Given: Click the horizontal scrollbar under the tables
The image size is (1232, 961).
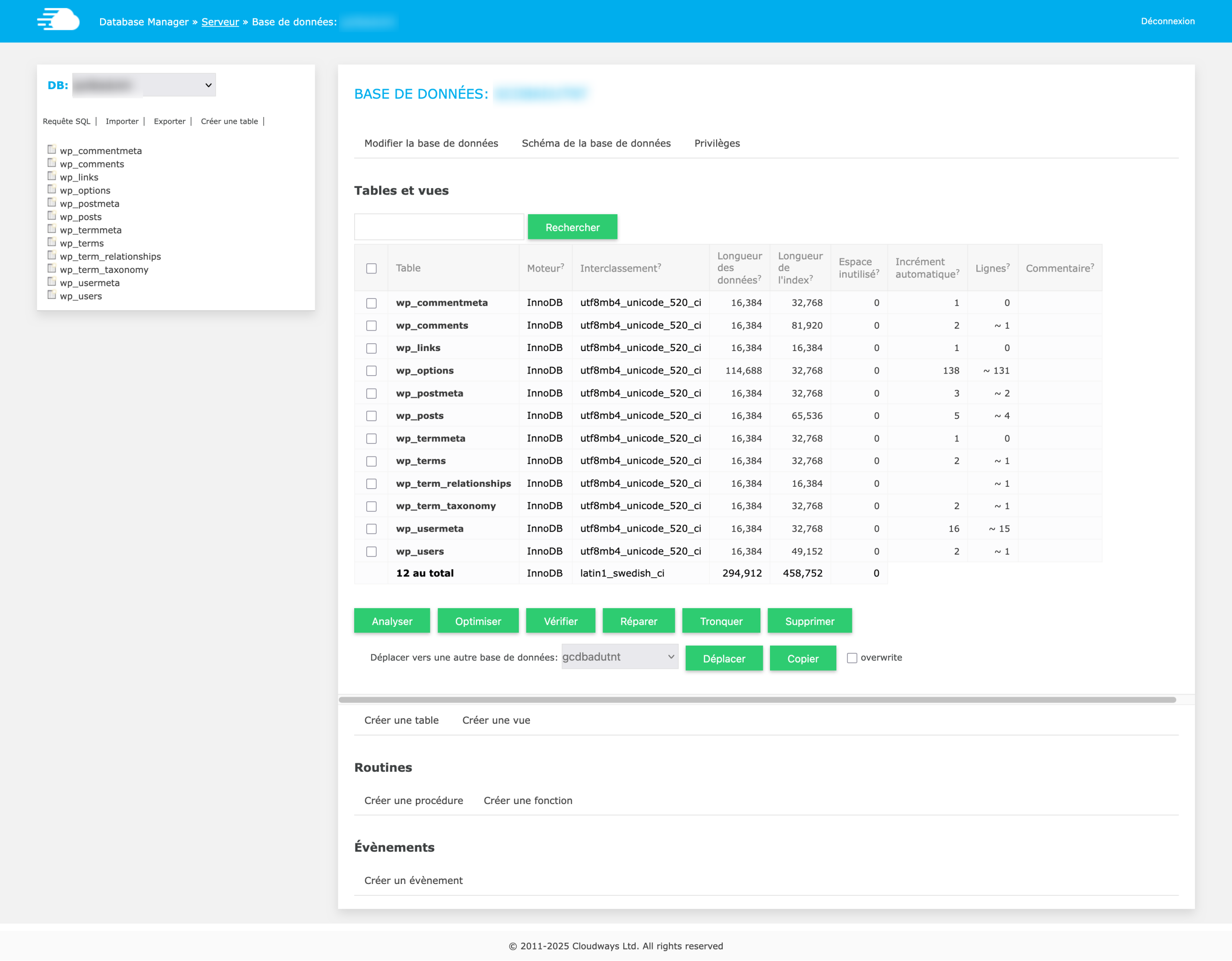Looking at the screenshot, I should pyautogui.click(x=757, y=700).
